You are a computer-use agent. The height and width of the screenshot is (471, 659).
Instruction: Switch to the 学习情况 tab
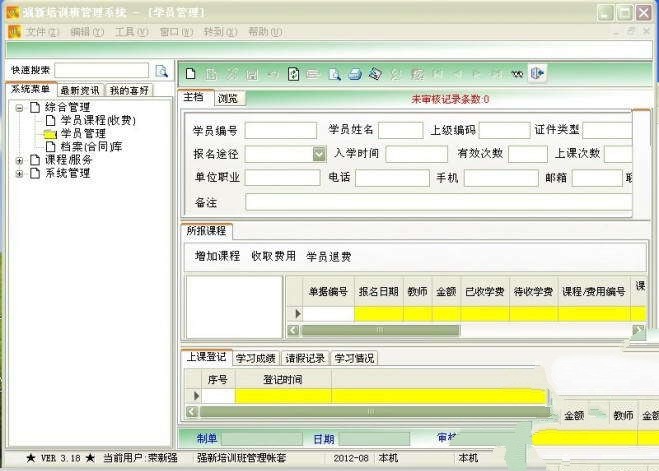(354, 358)
